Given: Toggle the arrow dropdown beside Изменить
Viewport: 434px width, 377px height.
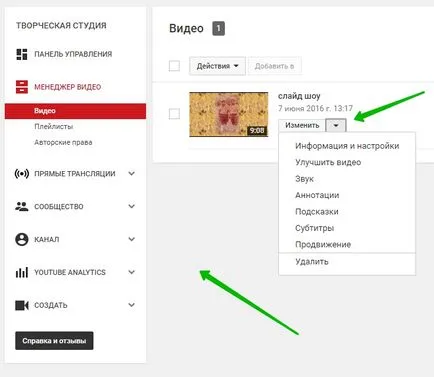Looking at the screenshot, I should click(336, 126).
